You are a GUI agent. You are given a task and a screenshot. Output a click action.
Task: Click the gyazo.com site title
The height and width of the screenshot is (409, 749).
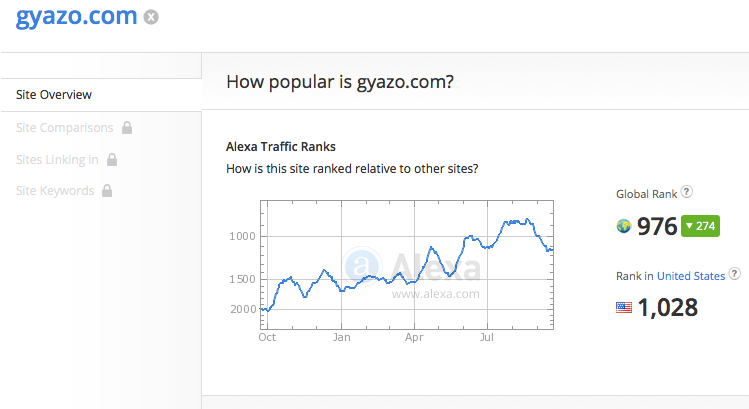tap(76, 17)
